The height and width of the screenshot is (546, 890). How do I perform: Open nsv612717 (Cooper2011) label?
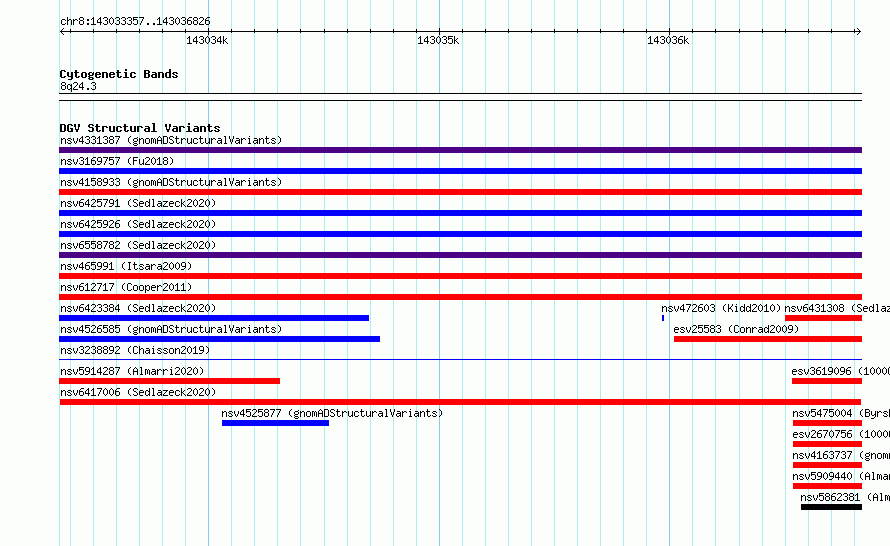[x=126, y=287]
